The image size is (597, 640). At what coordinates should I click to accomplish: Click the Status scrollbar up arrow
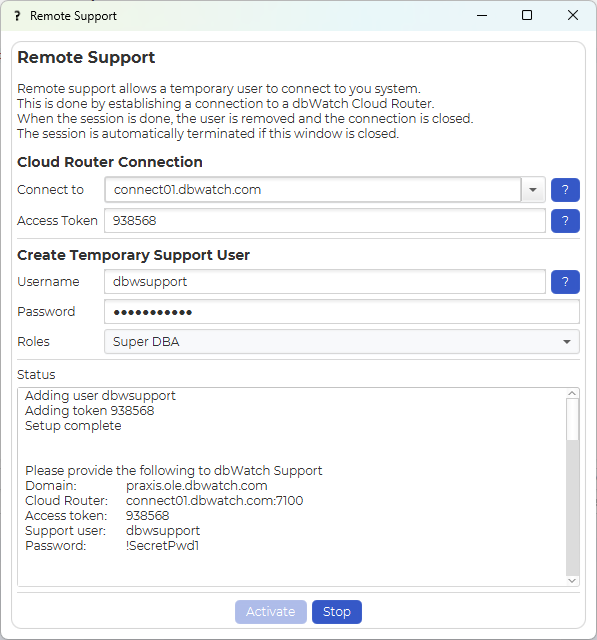click(x=572, y=393)
